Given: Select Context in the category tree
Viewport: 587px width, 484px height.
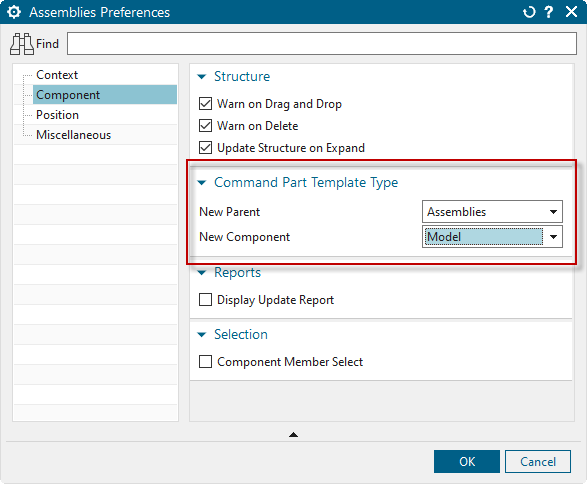Looking at the screenshot, I should [x=57, y=75].
